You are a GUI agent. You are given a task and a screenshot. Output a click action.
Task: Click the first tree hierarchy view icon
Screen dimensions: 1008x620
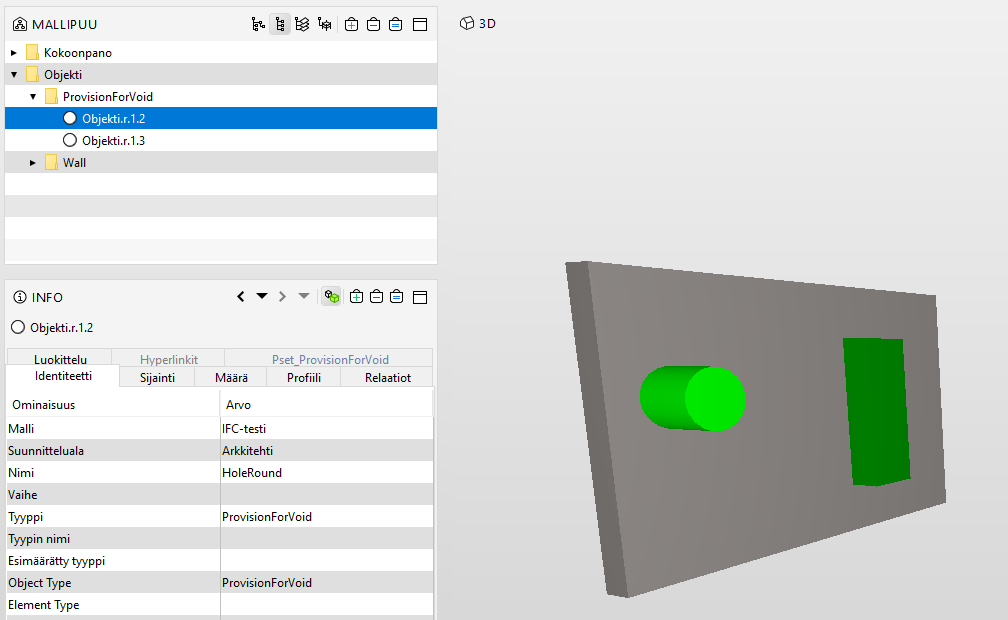pos(258,24)
